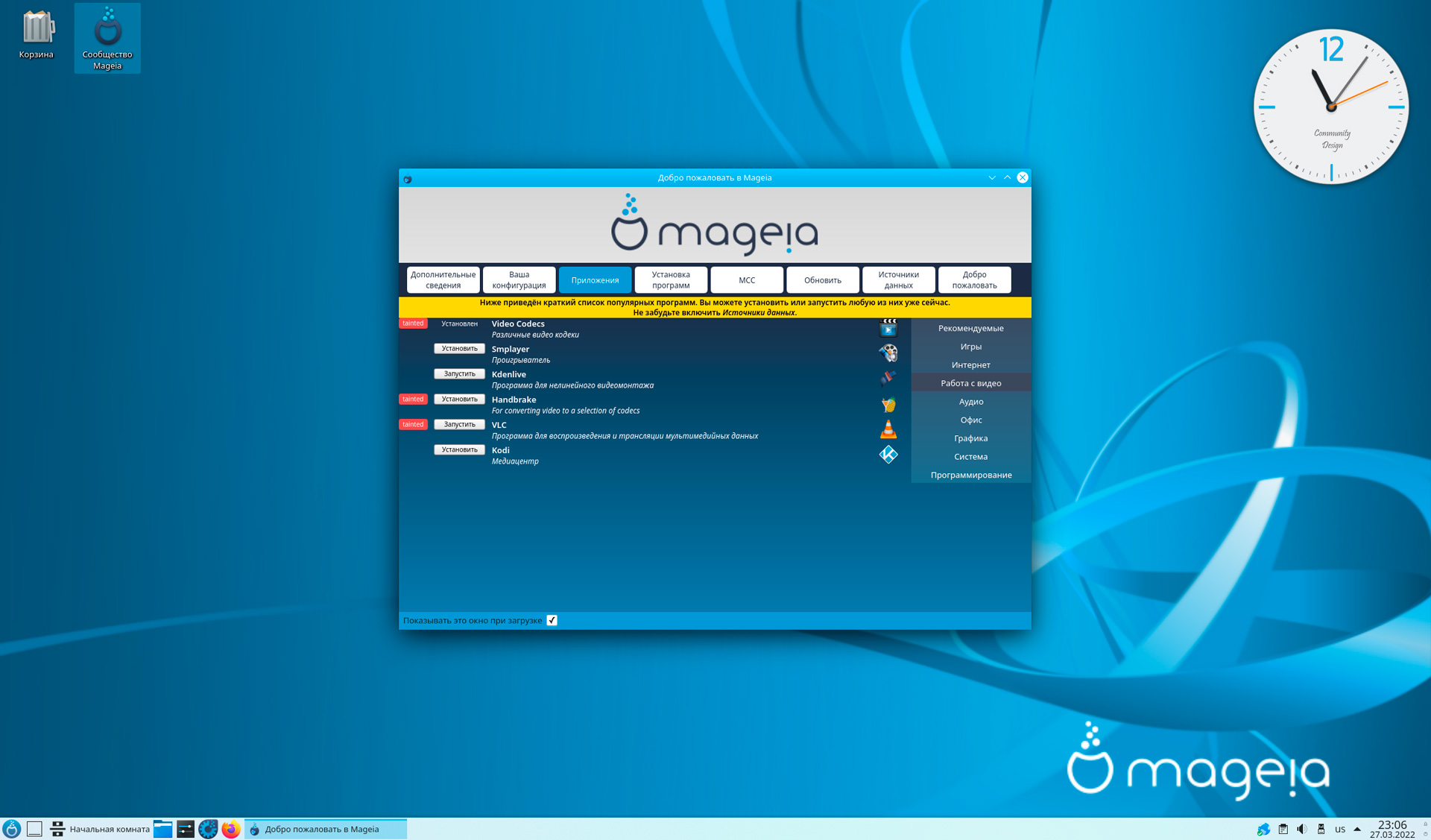Viewport: 1431px width, 840px height.
Task: Open the Источники данных tab
Action: click(x=898, y=280)
